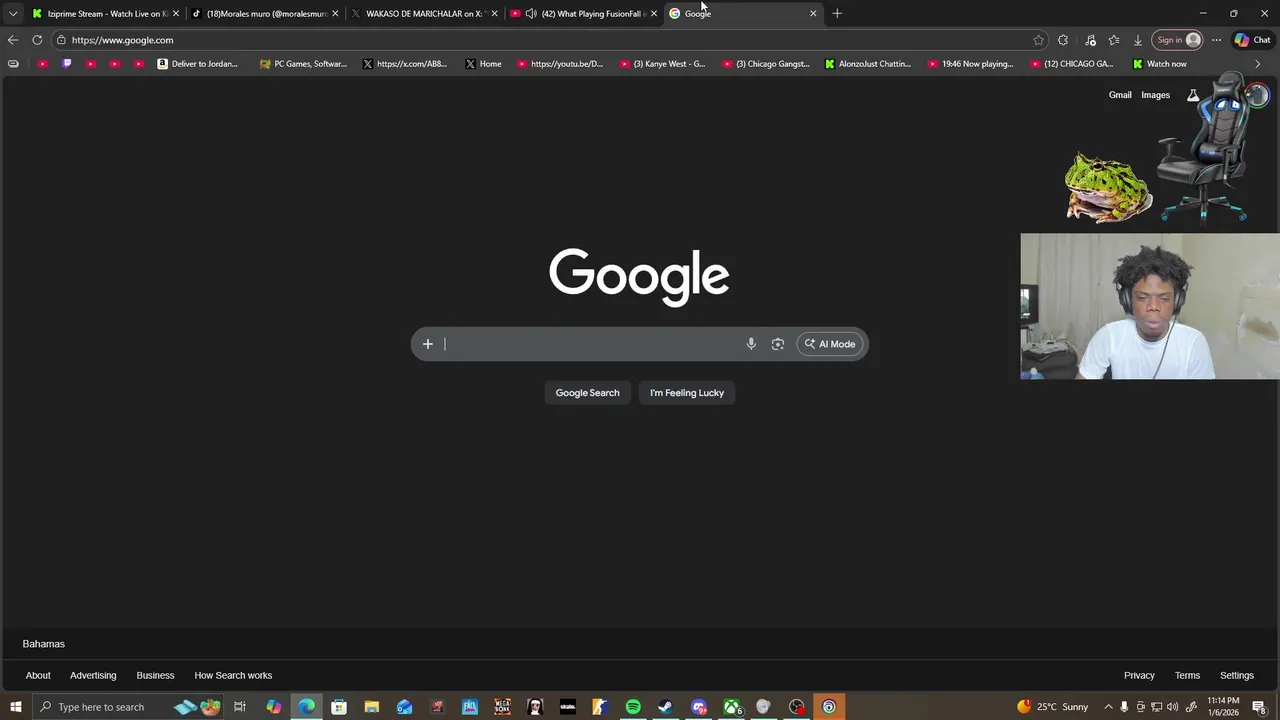Mute audio on the FusionFall tab
This screenshot has height=720, width=1280.
pyautogui.click(x=531, y=14)
